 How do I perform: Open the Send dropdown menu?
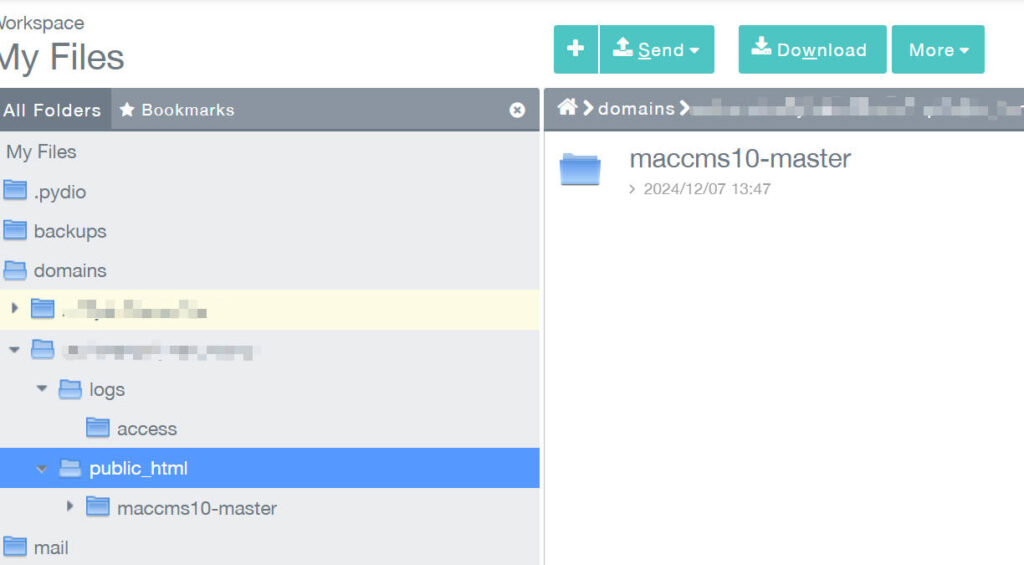[x=656, y=49]
